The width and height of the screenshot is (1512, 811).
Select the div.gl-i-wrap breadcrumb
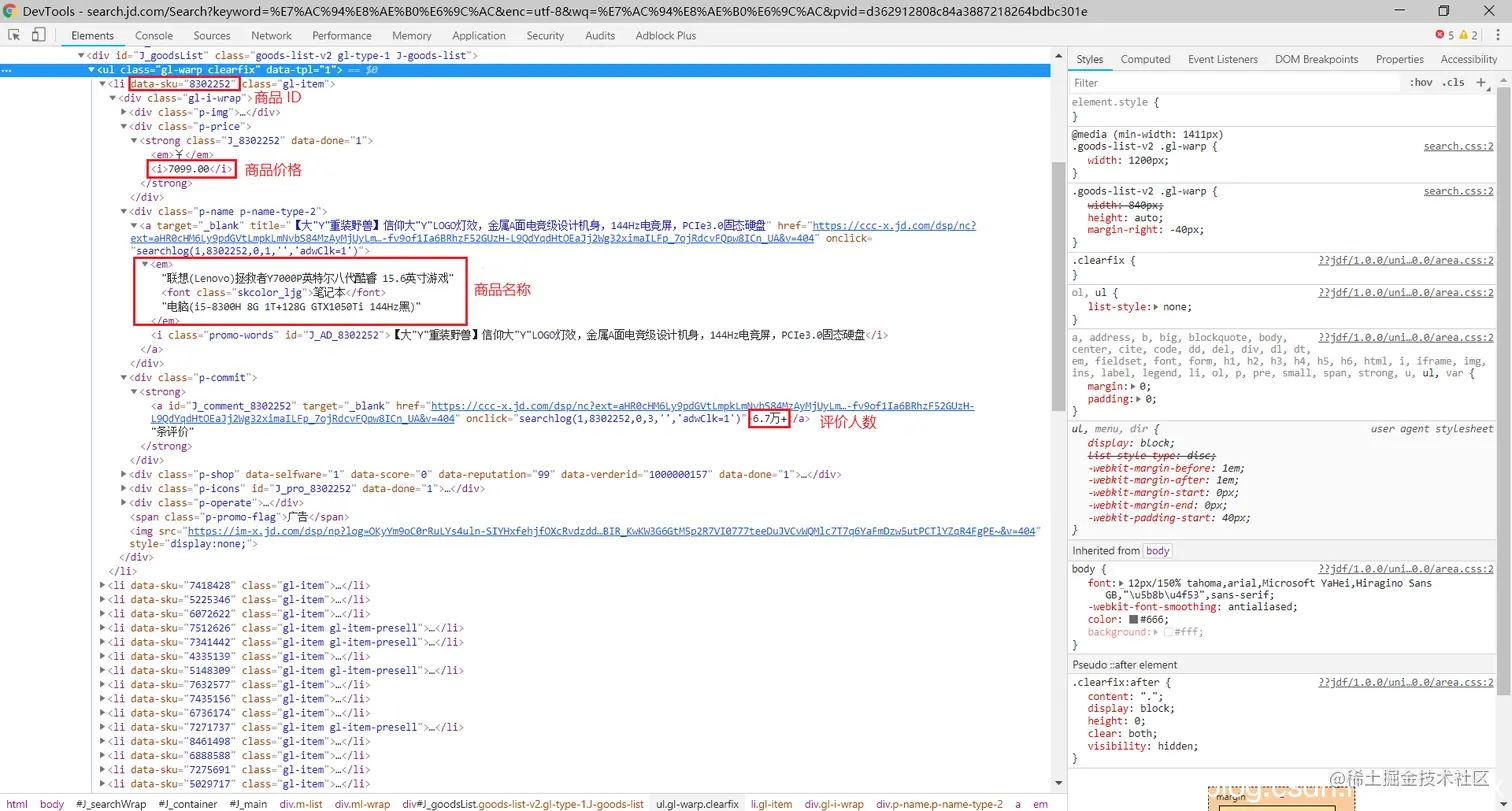pyautogui.click(x=834, y=804)
